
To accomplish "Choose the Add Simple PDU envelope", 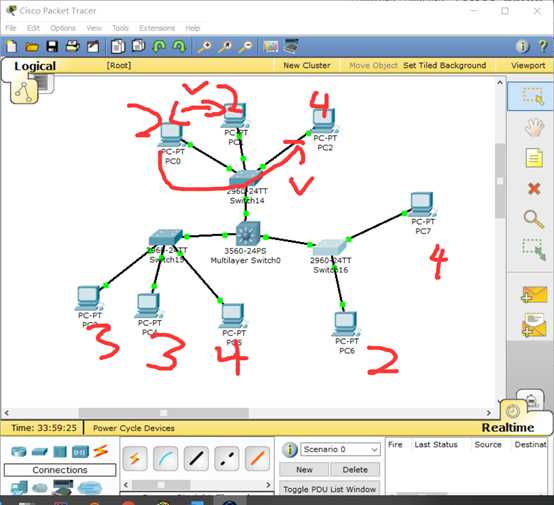I will point(534,295).
